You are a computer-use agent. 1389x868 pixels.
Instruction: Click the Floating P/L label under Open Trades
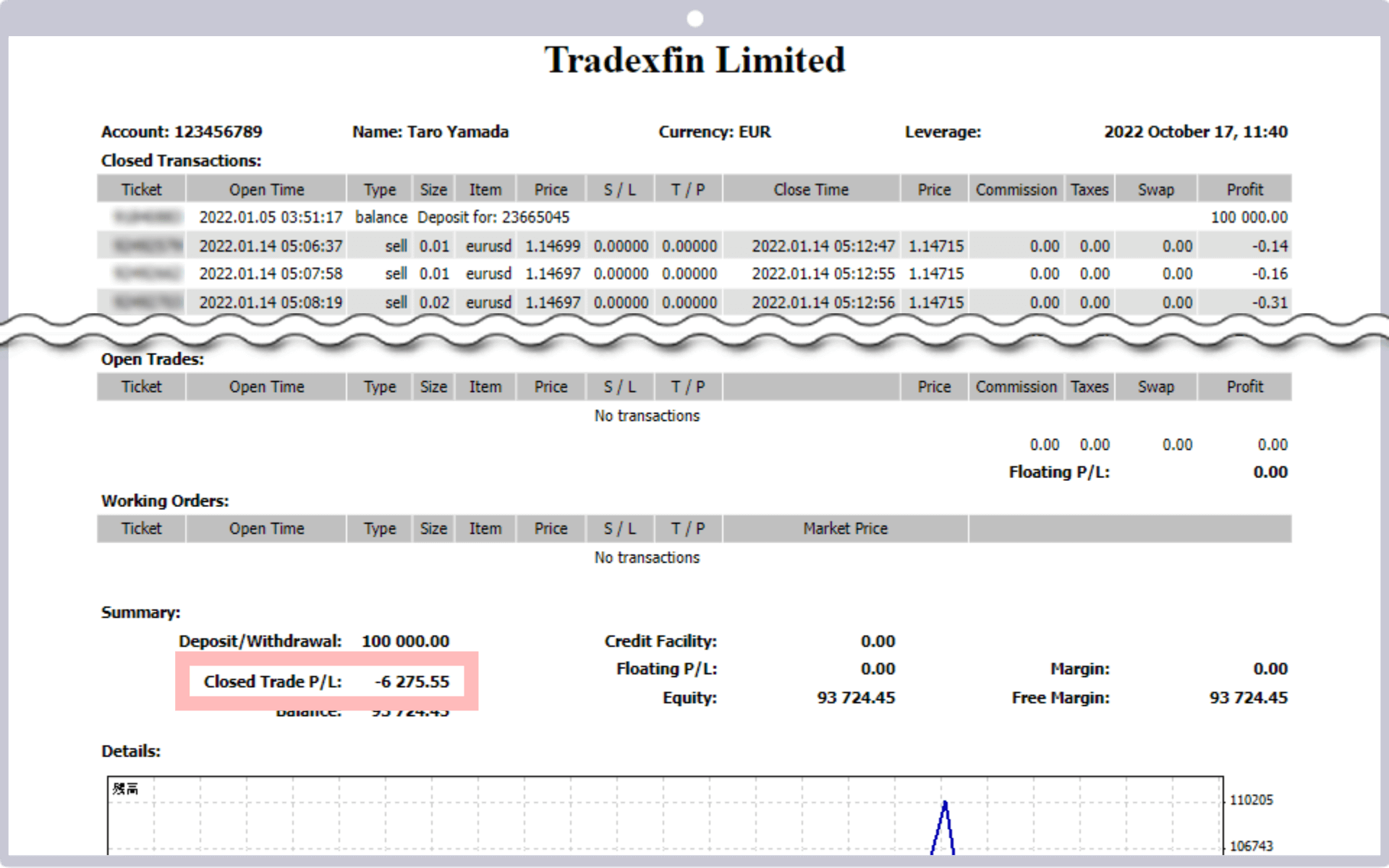pyautogui.click(x=1059, y=472)
